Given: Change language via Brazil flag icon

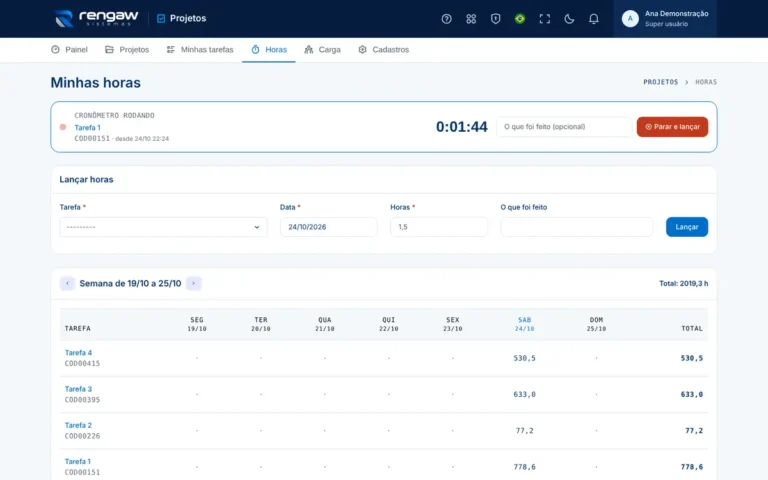Looking at the screenshot, I should (x=520, y=19).
